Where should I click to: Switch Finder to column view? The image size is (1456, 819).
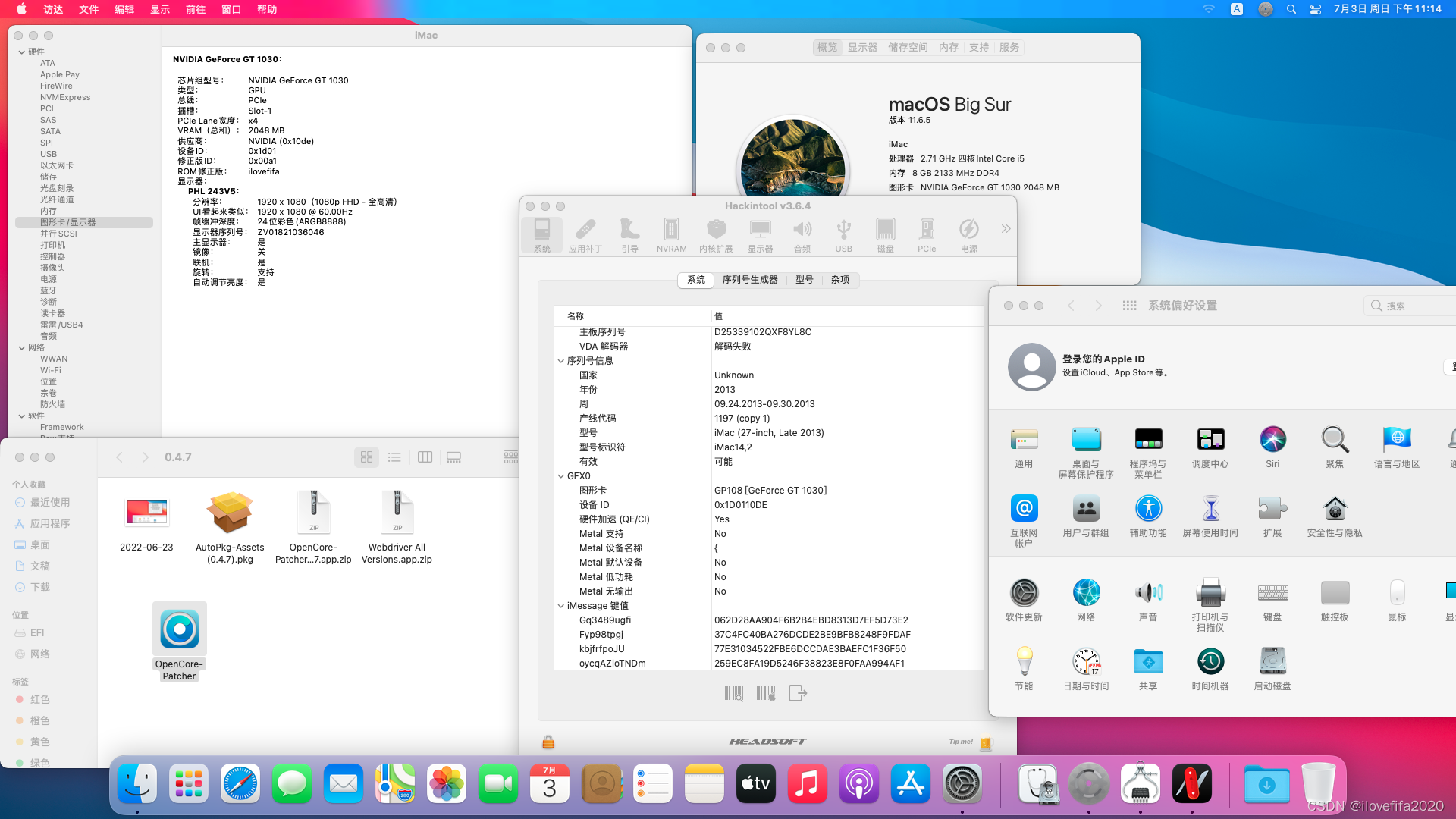coord(425,457)
